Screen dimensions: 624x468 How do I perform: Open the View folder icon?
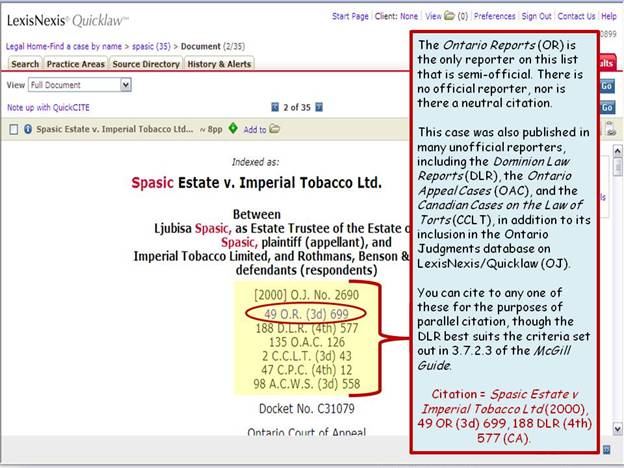click(449, 16)
